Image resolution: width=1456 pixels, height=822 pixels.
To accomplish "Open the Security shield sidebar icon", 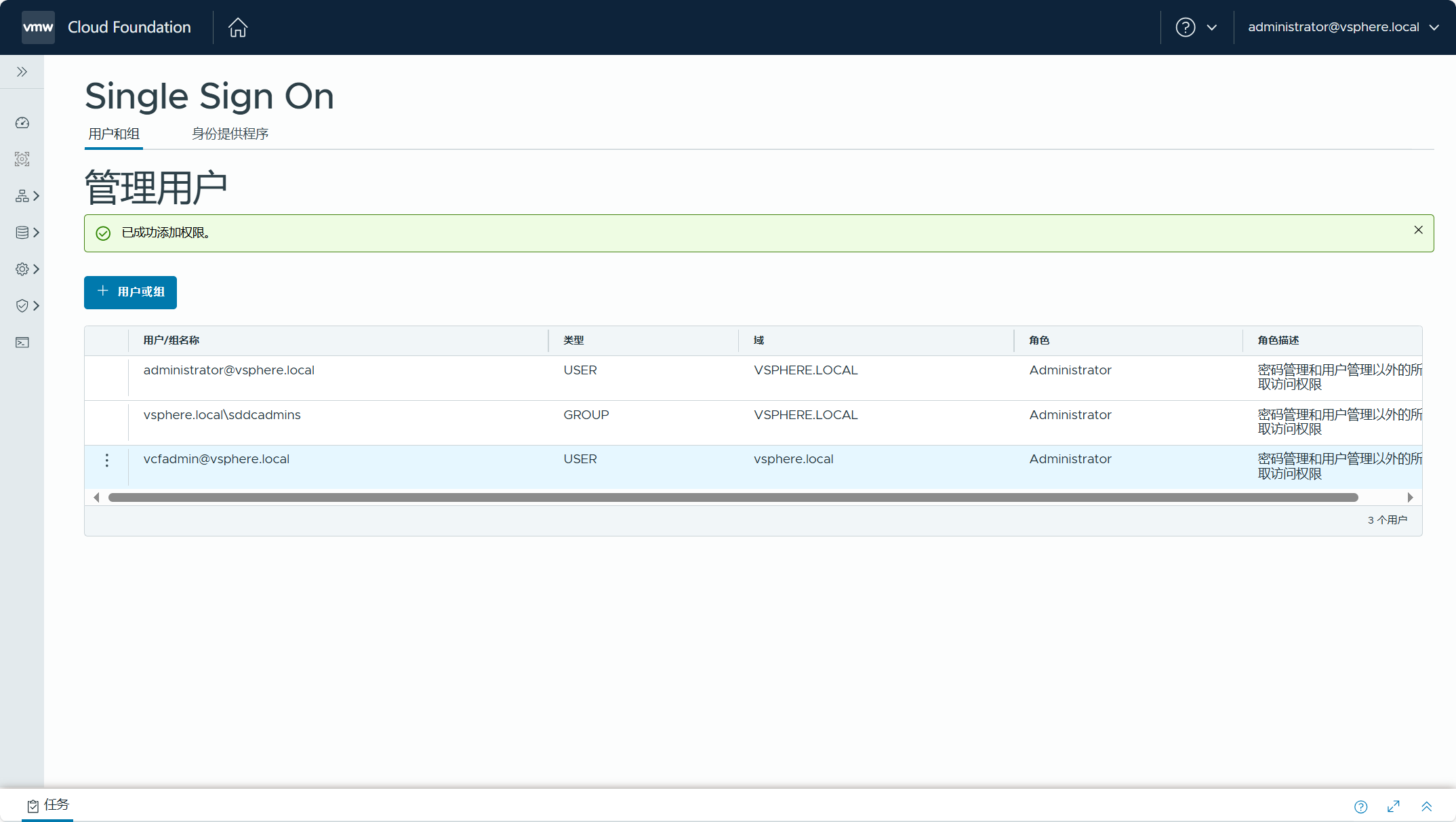I will click(22, 306).
